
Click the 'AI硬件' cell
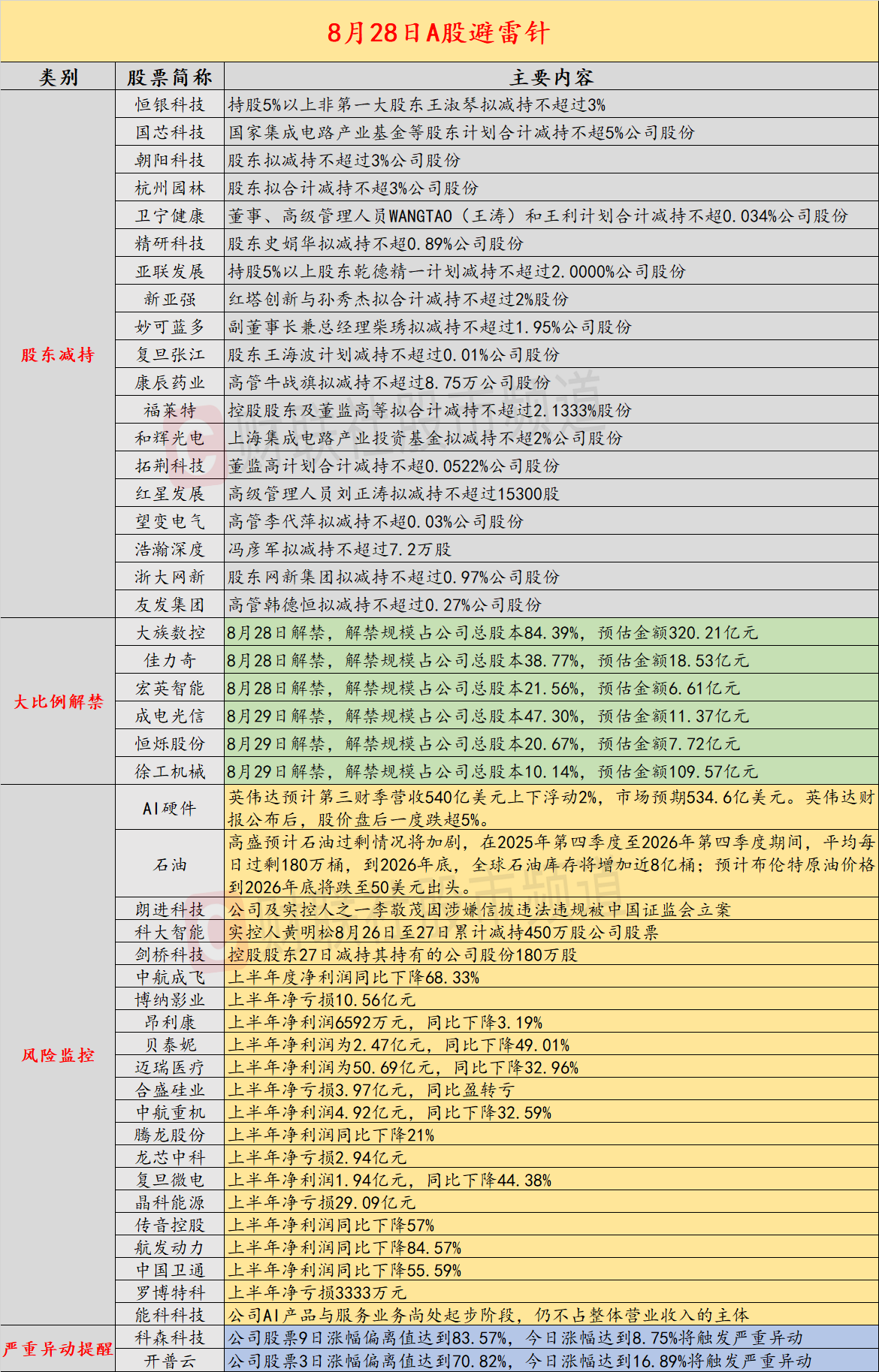tap(170, 808)
